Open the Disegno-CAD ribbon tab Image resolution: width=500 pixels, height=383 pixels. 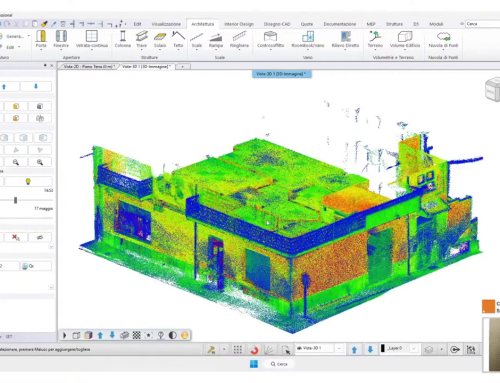[x=277, y=24]
